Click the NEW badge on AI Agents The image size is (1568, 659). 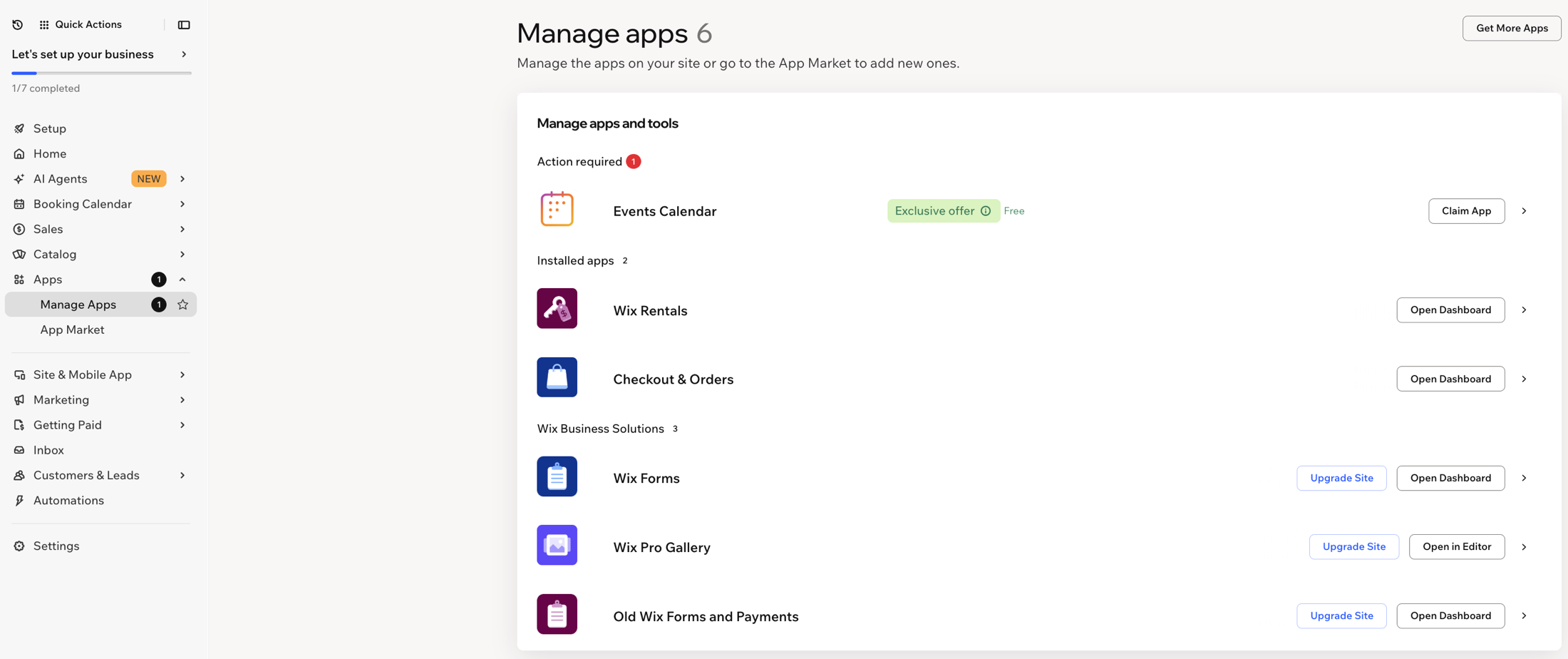[x=148, y=179]
